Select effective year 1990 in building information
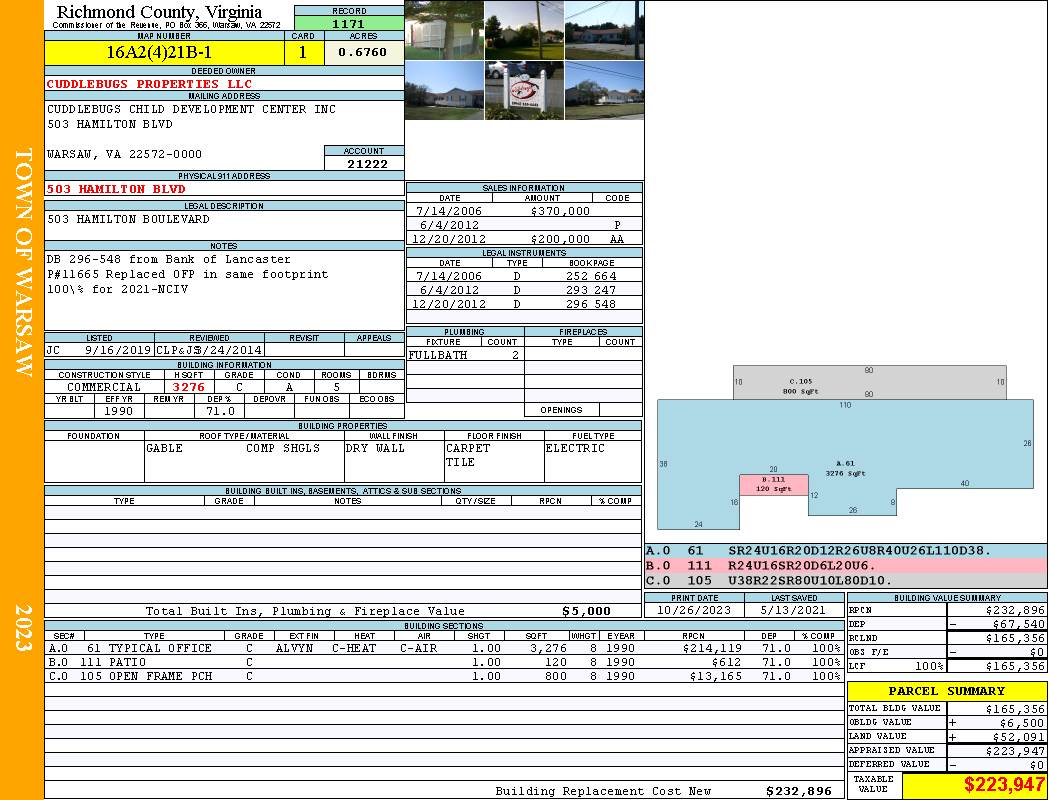Image resolution: width=1050 pixels, height=800 pixels. [x=119, y=411]
